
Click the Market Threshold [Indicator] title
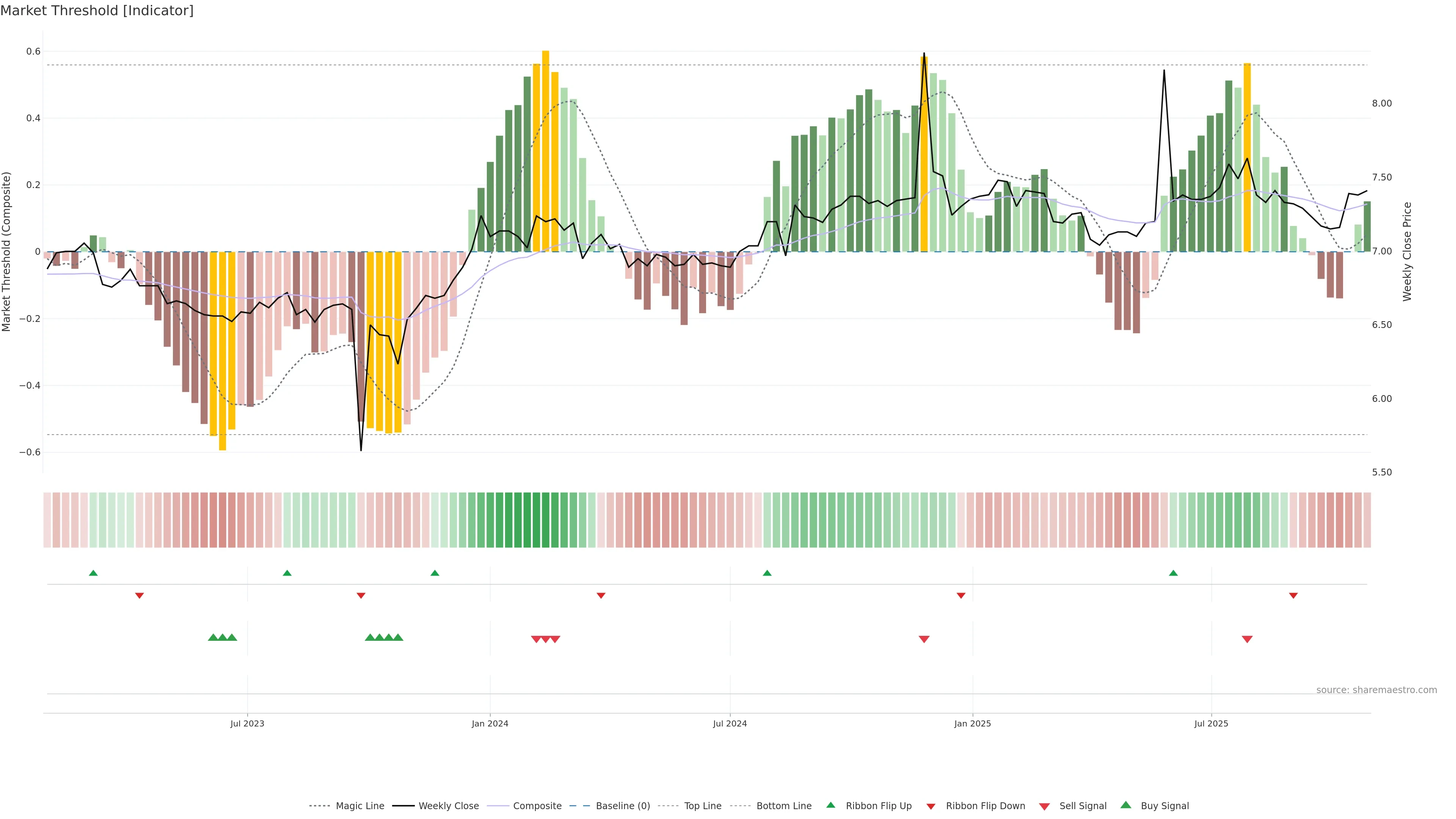click(97, 11)
